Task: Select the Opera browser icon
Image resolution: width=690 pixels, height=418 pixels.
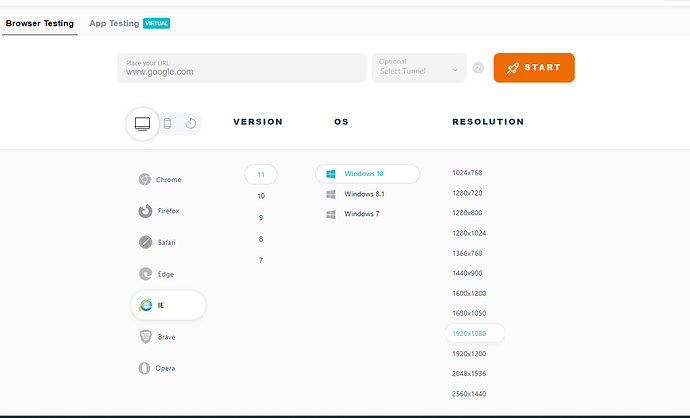Action: click(145, 368)
